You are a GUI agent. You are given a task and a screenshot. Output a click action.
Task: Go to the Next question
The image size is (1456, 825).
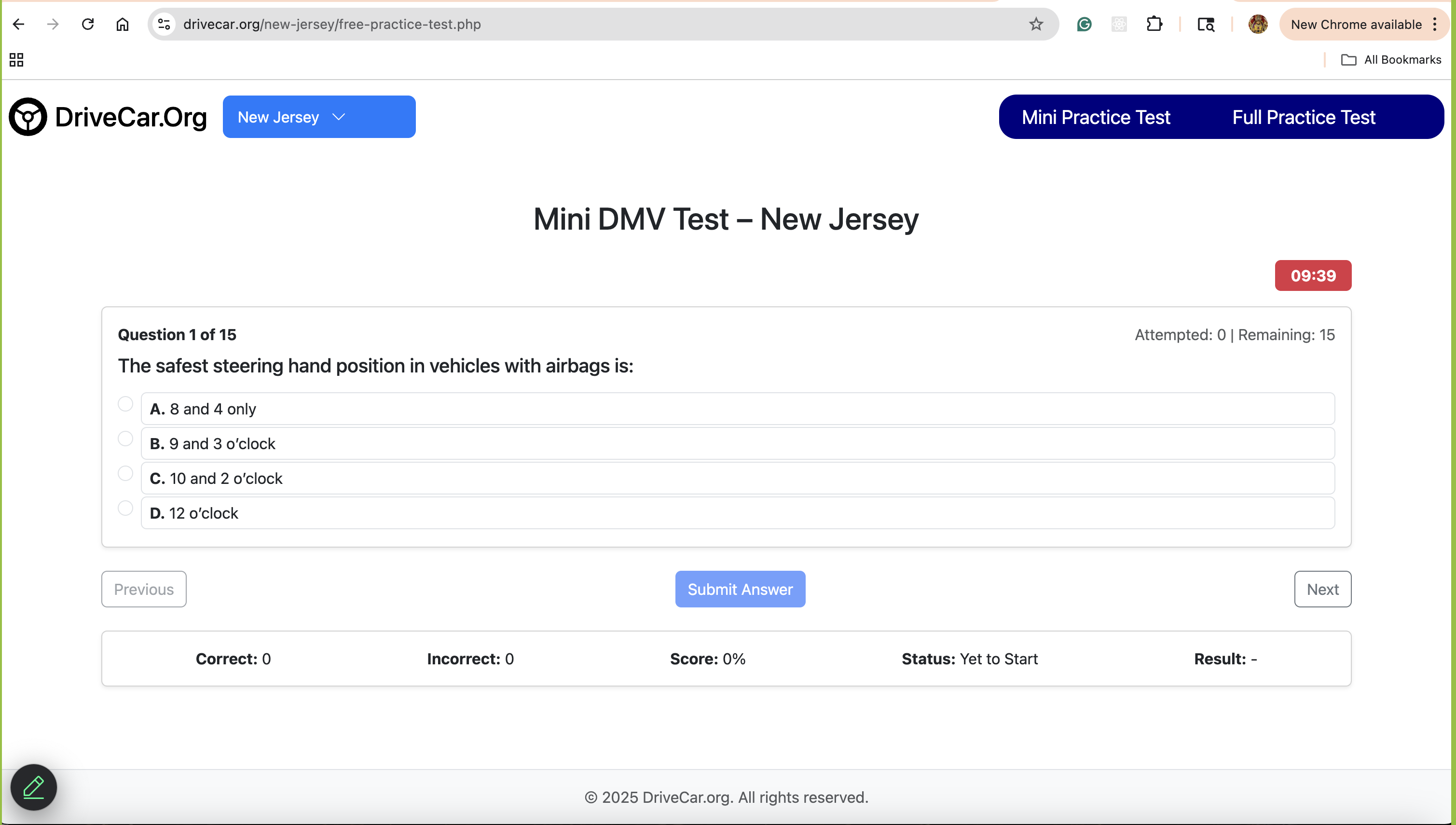click(x=1322, y=589)
